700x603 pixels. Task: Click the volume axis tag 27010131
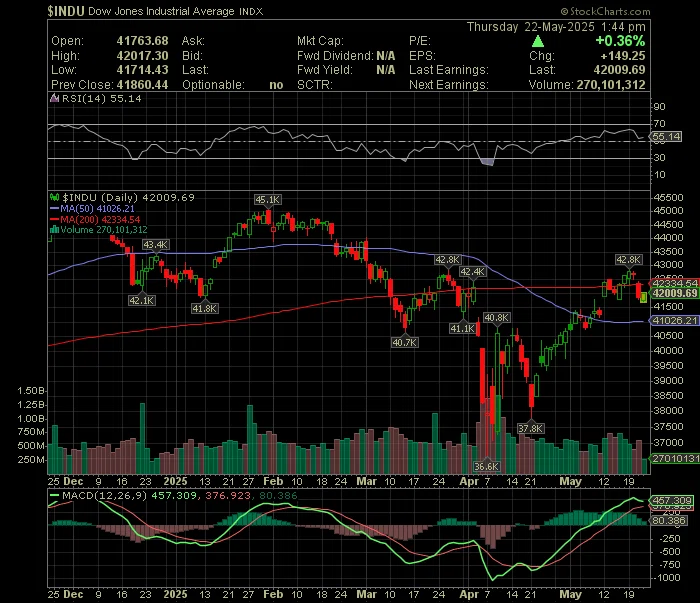tap(675, 458)
